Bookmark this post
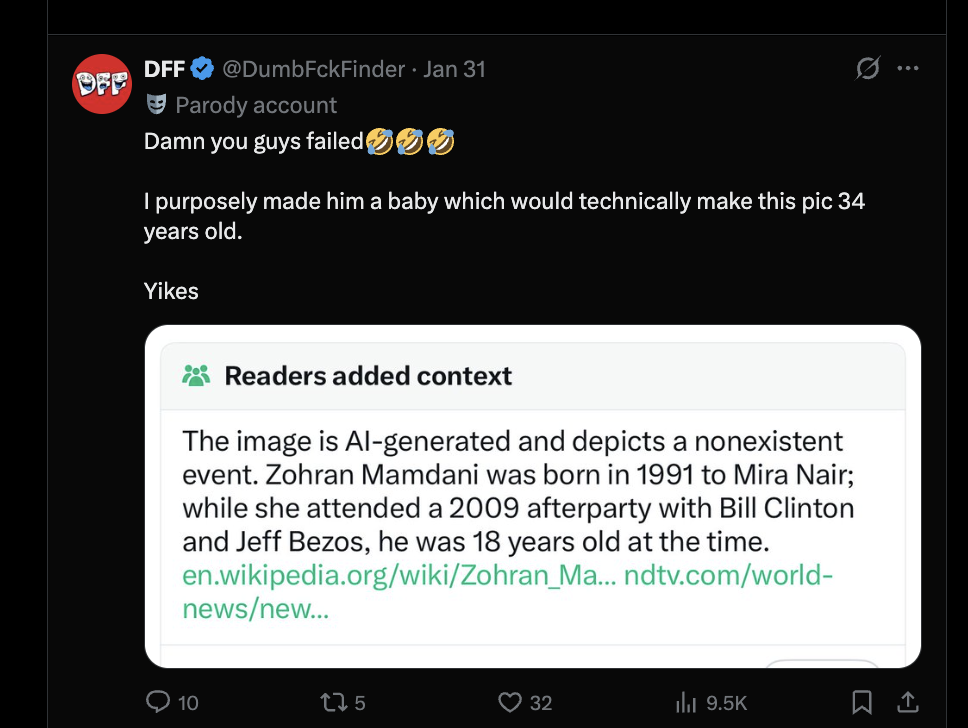Viewport: 968px width, 728px height. (x=863, y=702)
